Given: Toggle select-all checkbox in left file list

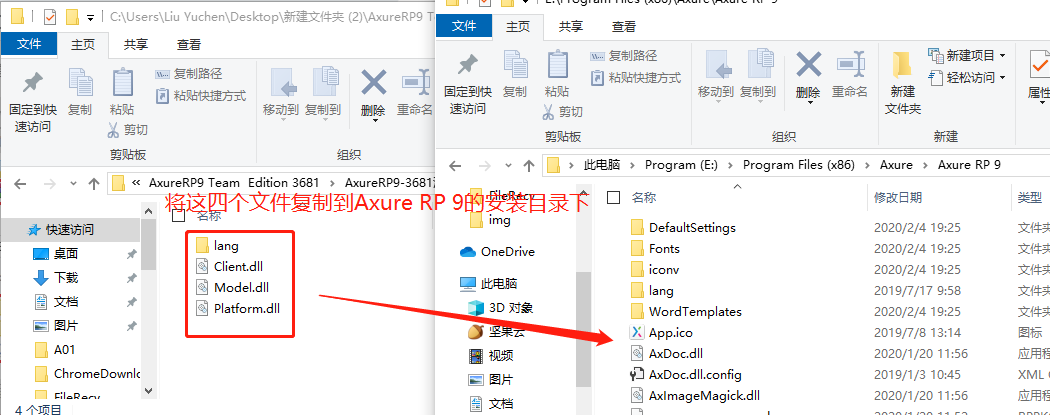Looking at the screenshot, I should (x=178, y=216).
